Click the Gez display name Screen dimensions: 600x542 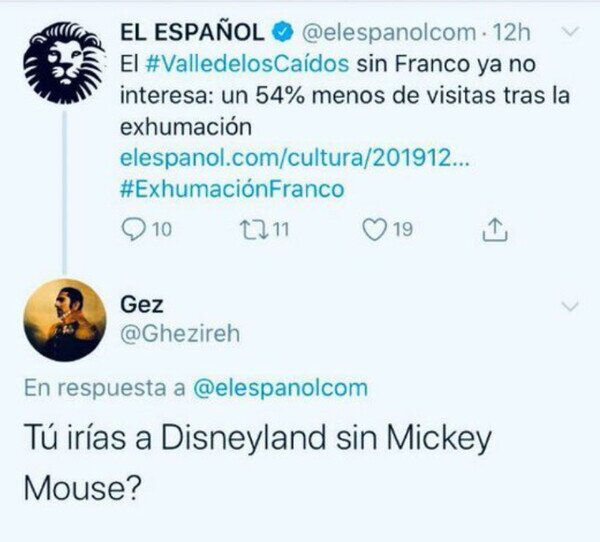click(x=141, y=304)
